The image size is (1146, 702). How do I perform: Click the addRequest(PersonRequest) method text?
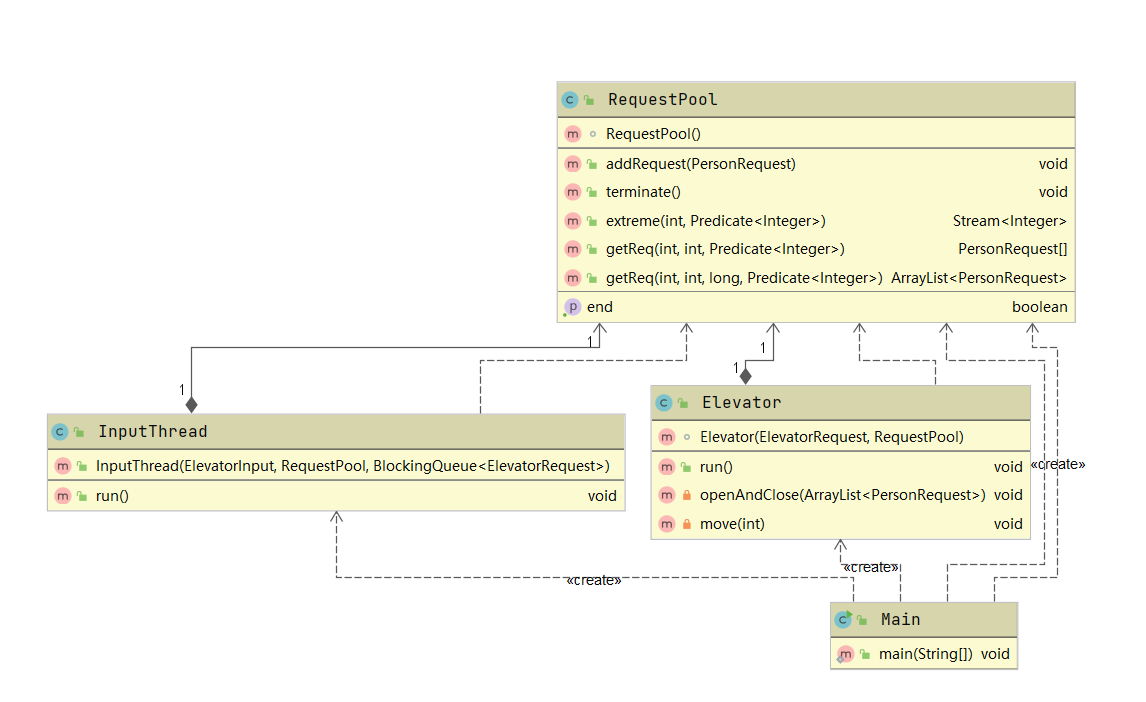pos(701,164)
